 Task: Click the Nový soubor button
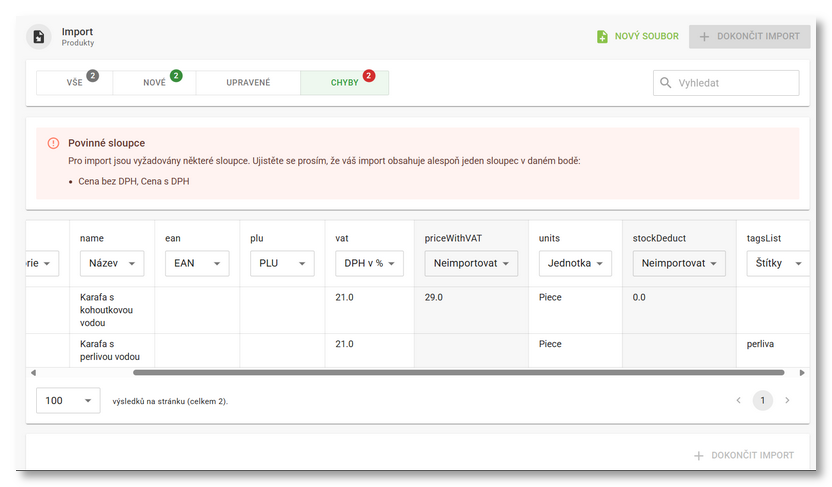[638, 37]
